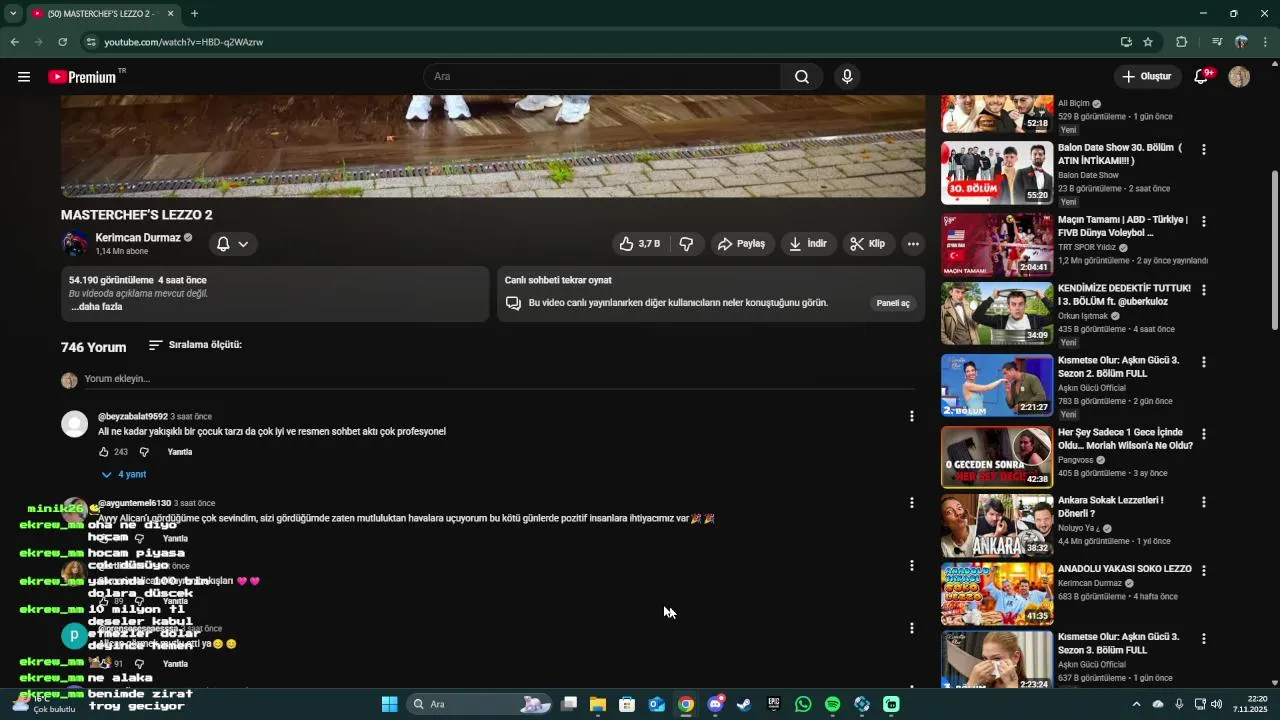Viewport: 1280px width, 720px height.
Task: Open menu for Balon Date Show video
Action: [x=1204, y=149]
